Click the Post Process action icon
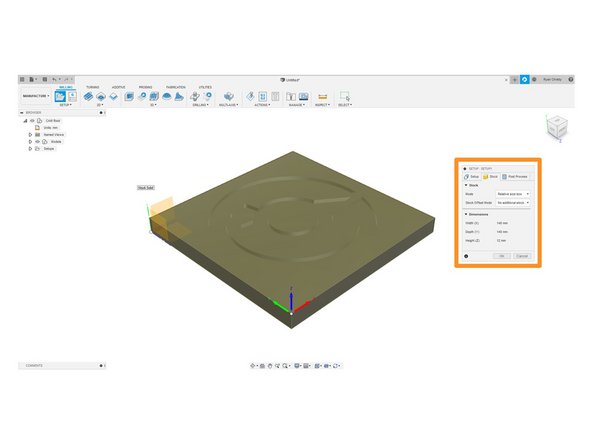The height and width of the screenshot is (444, 592). 263,96
